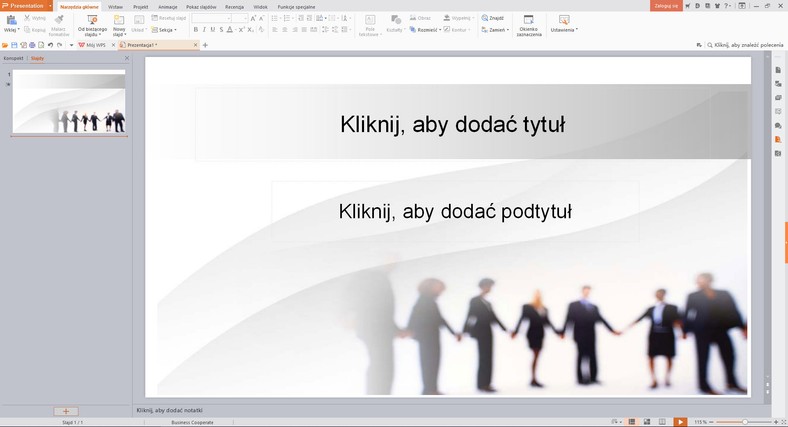This screenshot has height=427, width=788.
Task: Click the add slide plus button below thumbnails
Action: [65, 411]
